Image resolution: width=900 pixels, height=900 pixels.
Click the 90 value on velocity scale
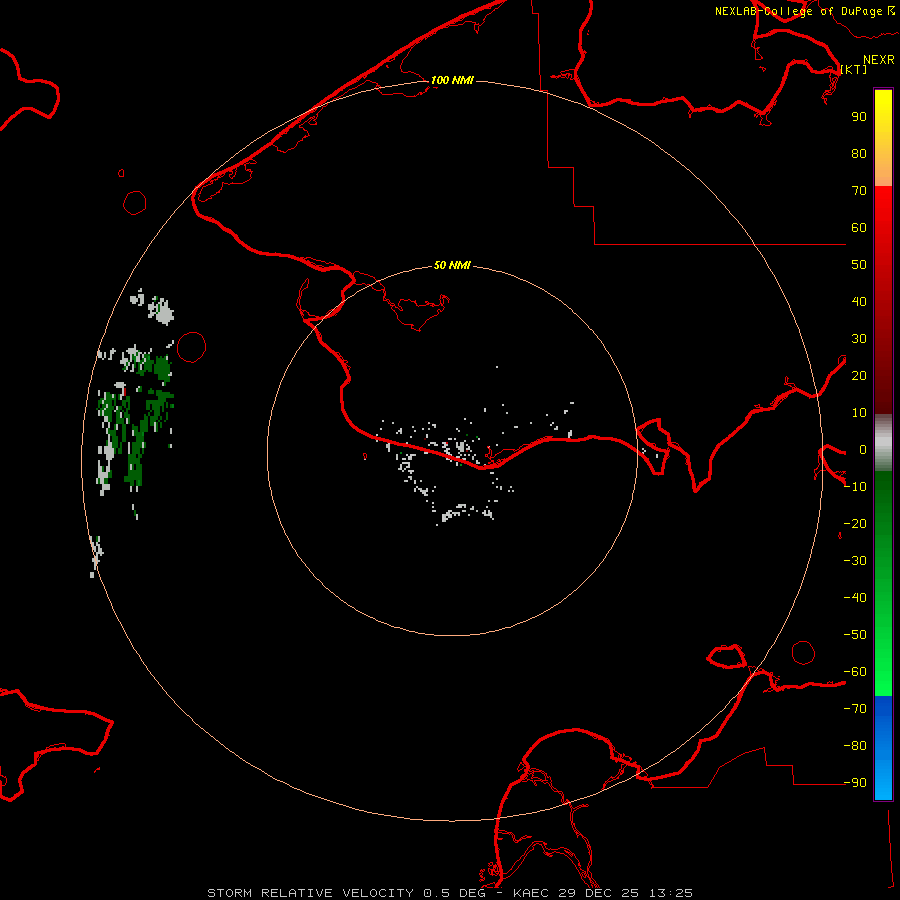(859, 117)
